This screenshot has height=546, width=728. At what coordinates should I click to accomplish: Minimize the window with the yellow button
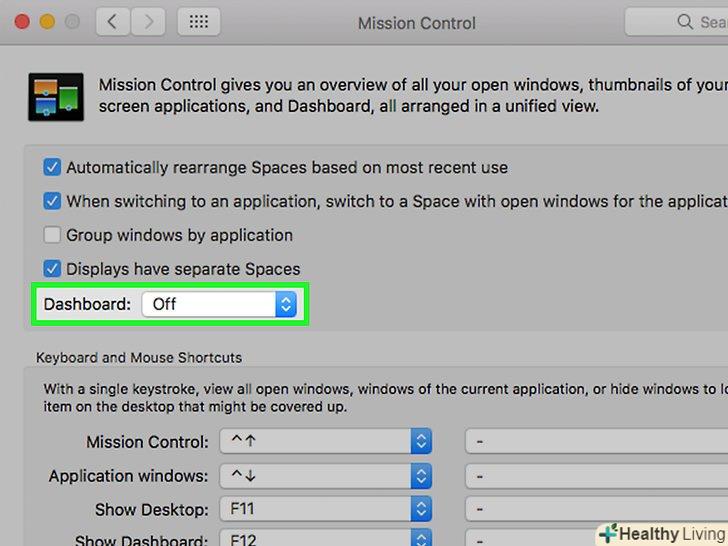(x=47, y=21)
